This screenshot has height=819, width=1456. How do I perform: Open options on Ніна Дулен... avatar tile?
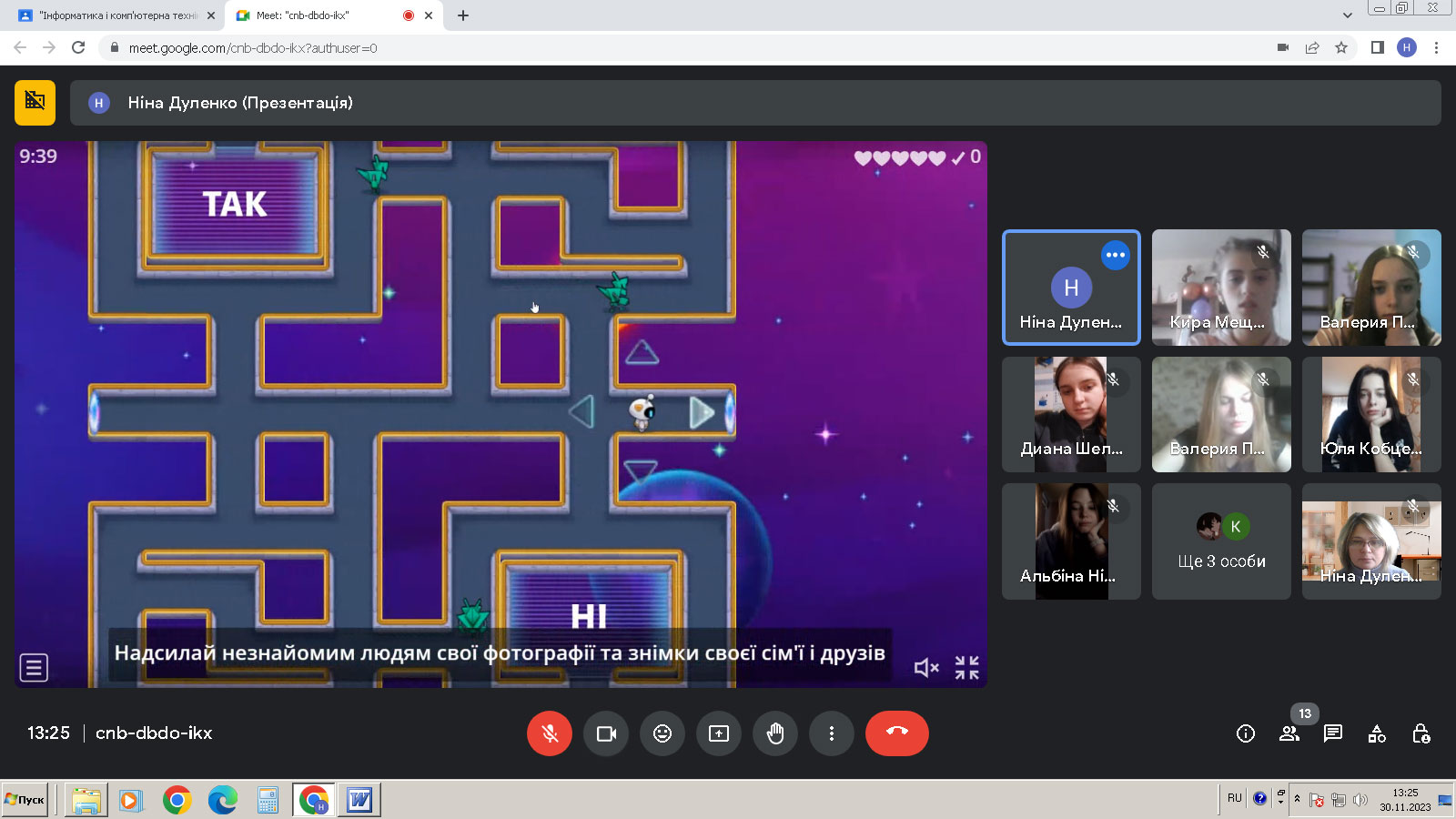point(1116,255)
